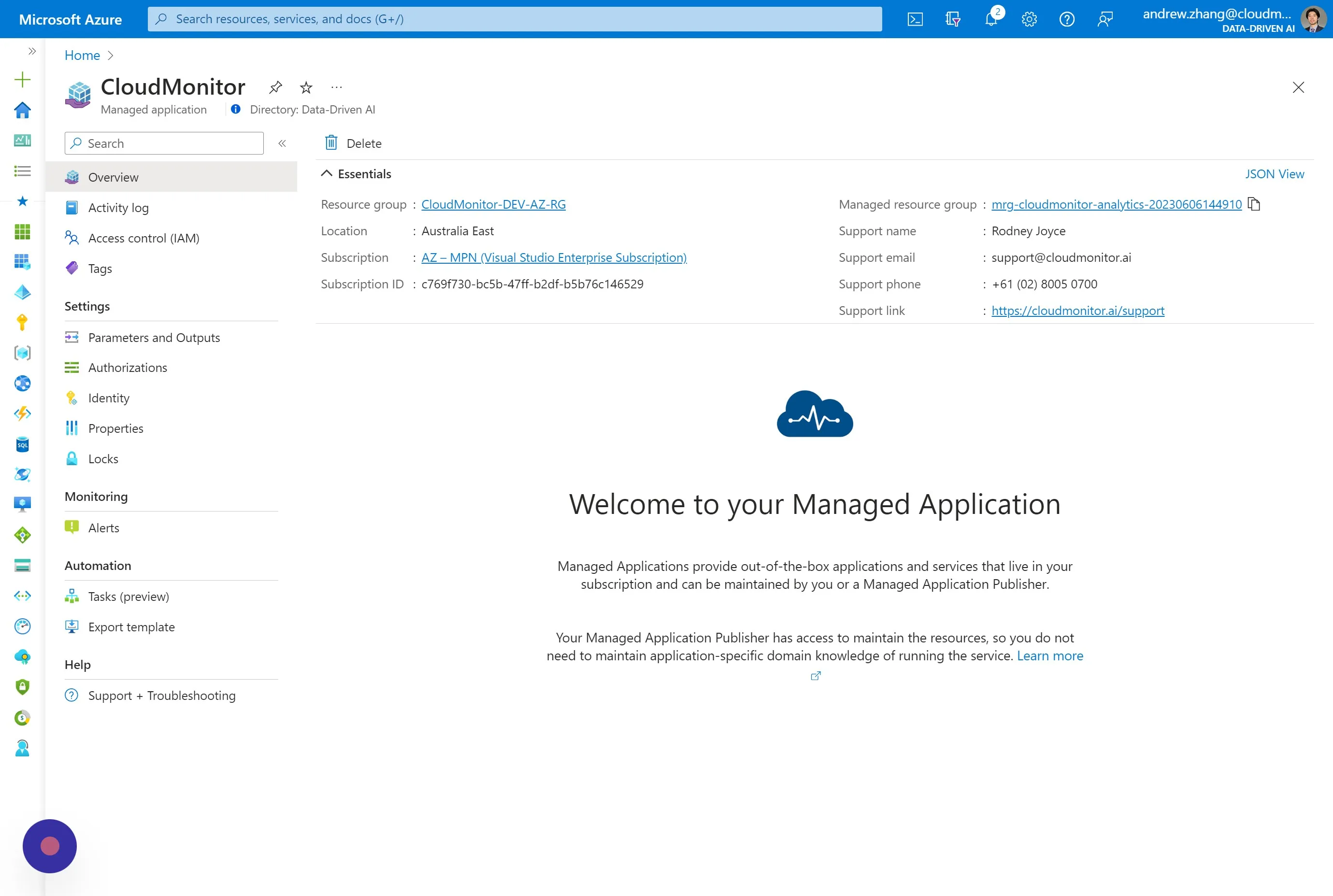Open Advisor cloud ribbon icon
Viewport: 1333px width, 896px height.
click(22, 656)
